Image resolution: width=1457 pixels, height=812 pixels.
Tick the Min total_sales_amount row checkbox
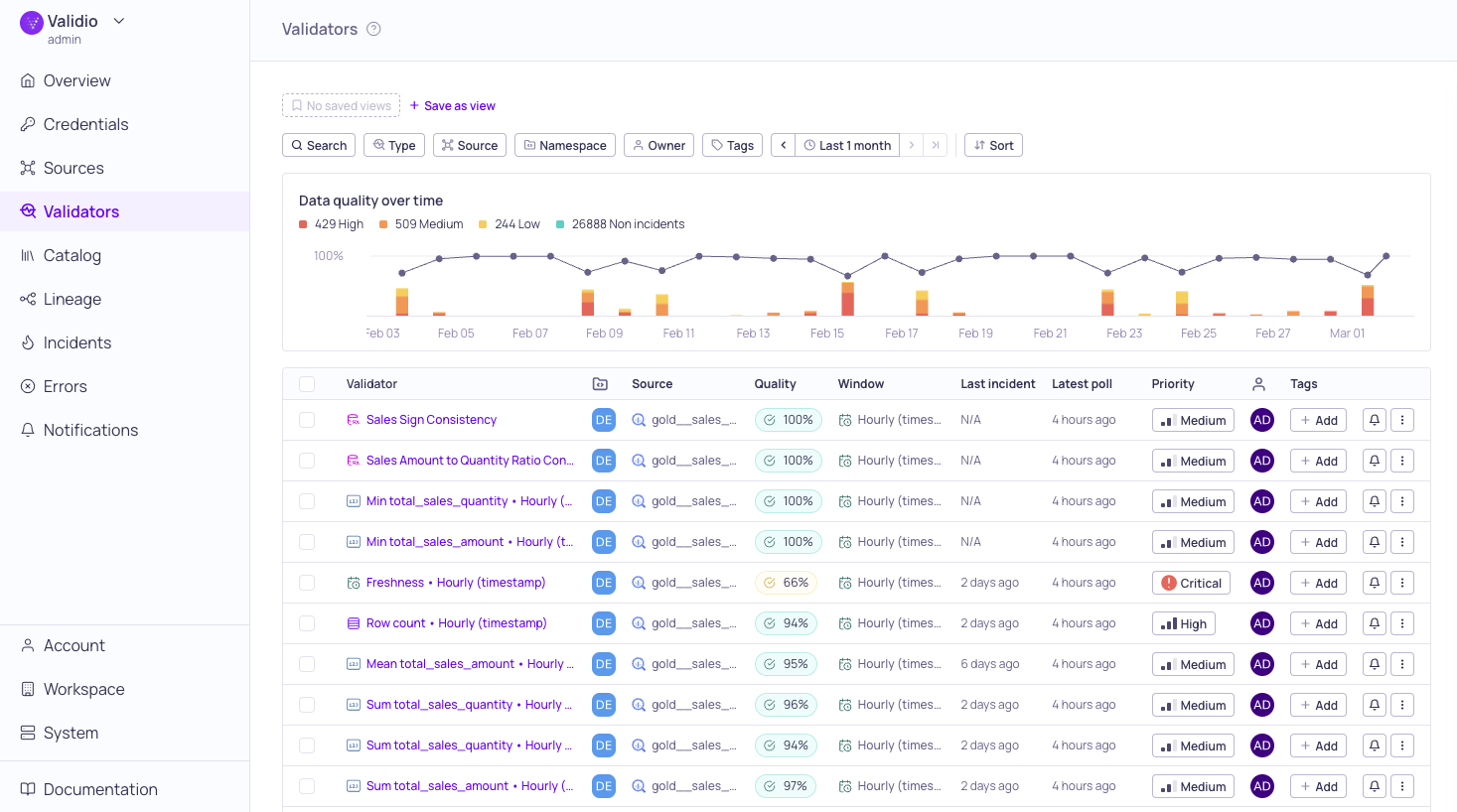click(x=307, y=542)
